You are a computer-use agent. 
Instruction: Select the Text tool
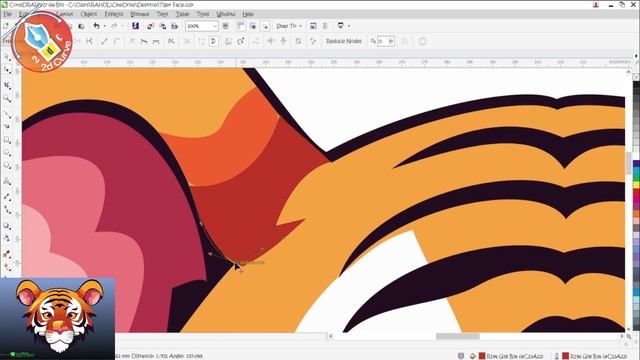7,181
